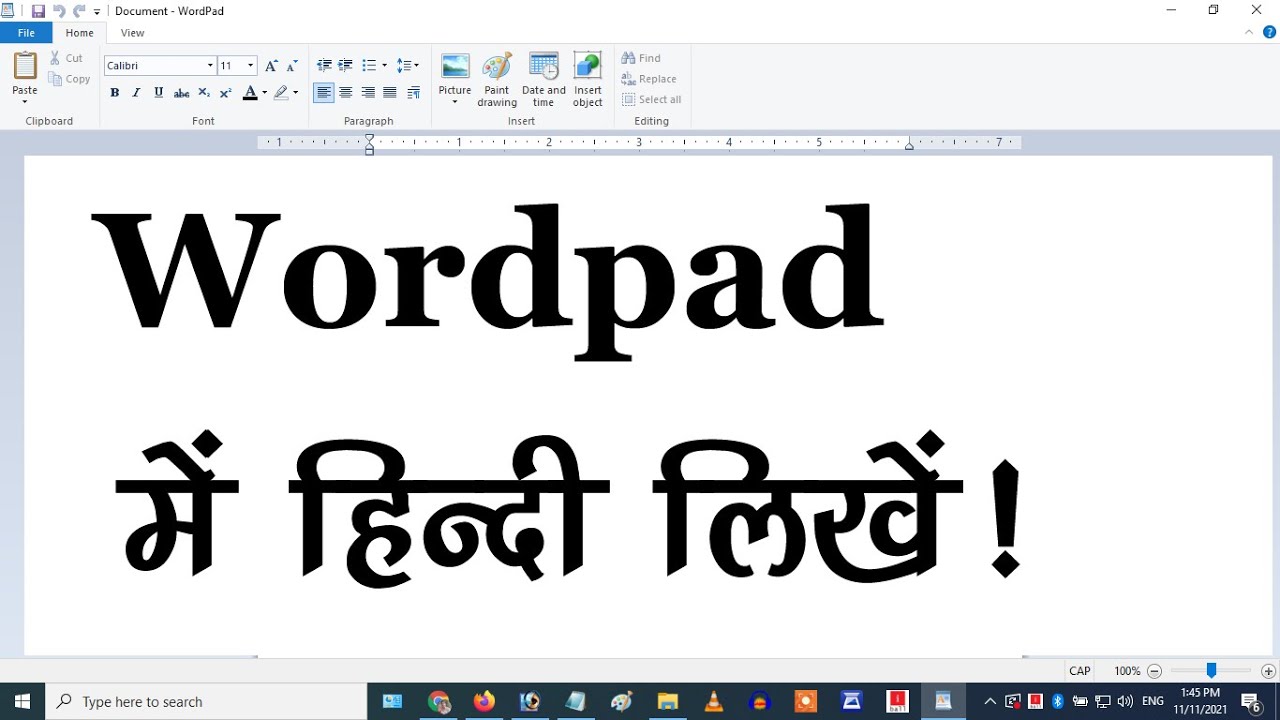Open WordPad Help question mark icon

point(1270,33)
